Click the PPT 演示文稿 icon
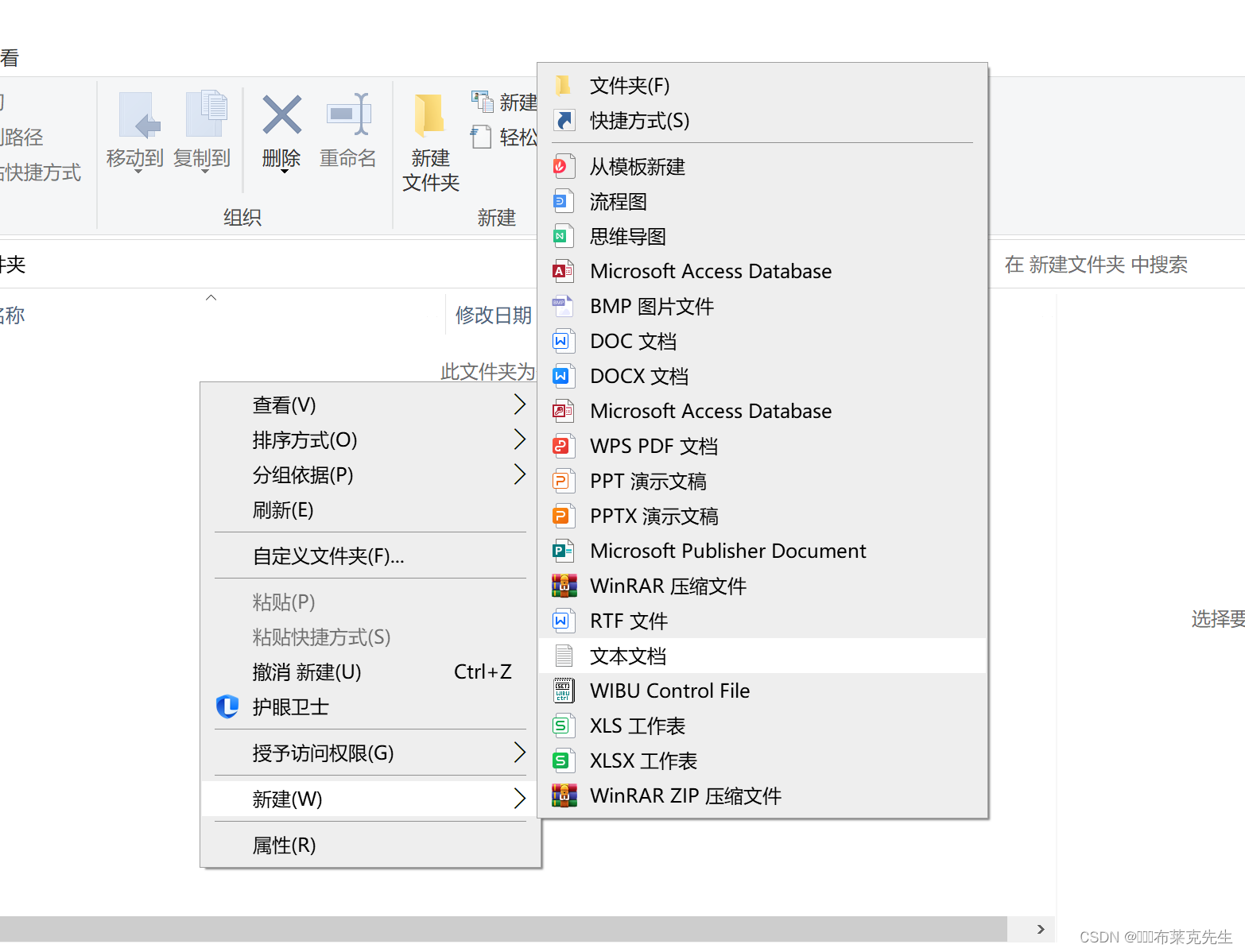This screenshot has height=952, width=1245. click(x=563, y=481)
